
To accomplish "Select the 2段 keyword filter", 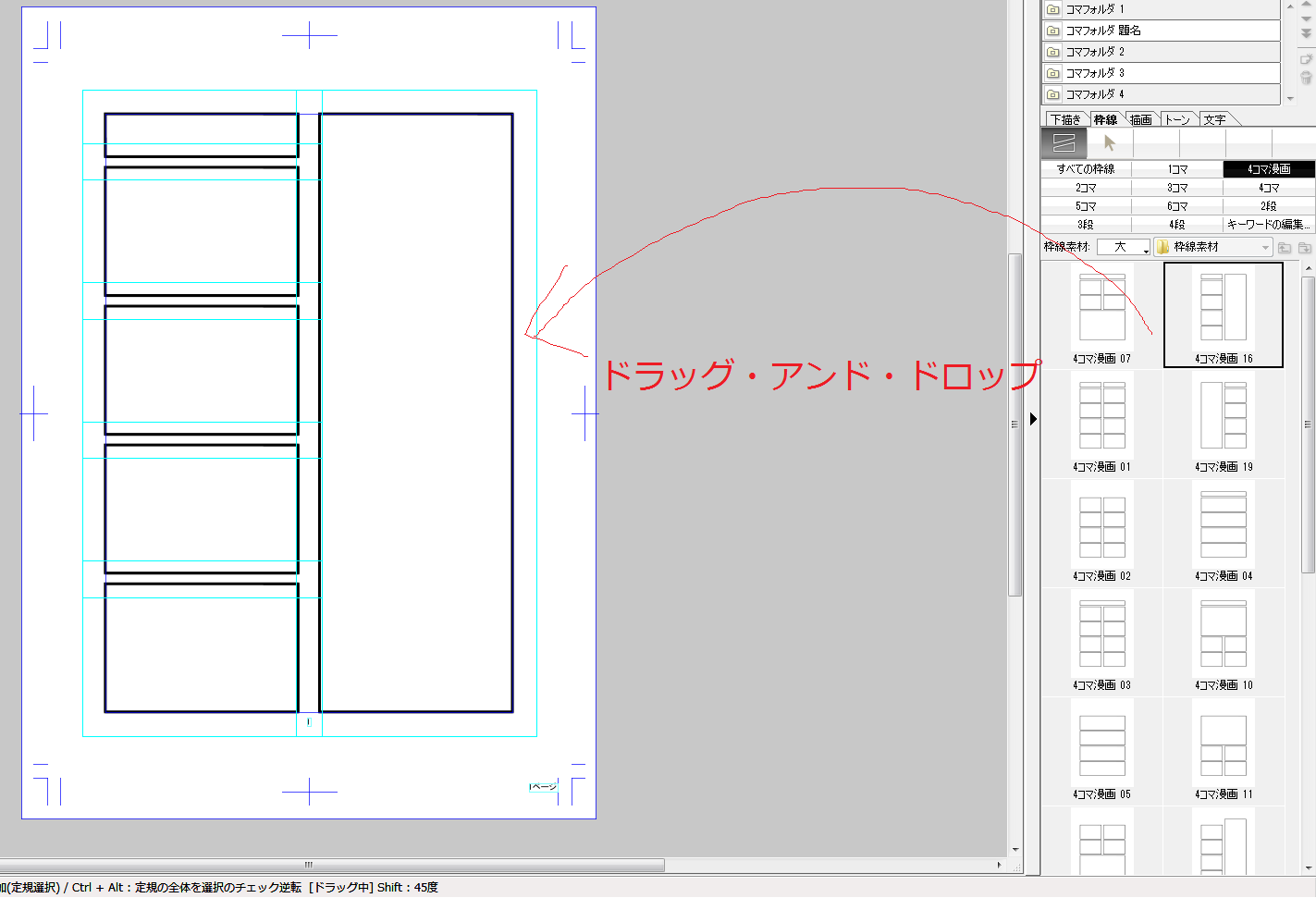I will (1269, 206).
